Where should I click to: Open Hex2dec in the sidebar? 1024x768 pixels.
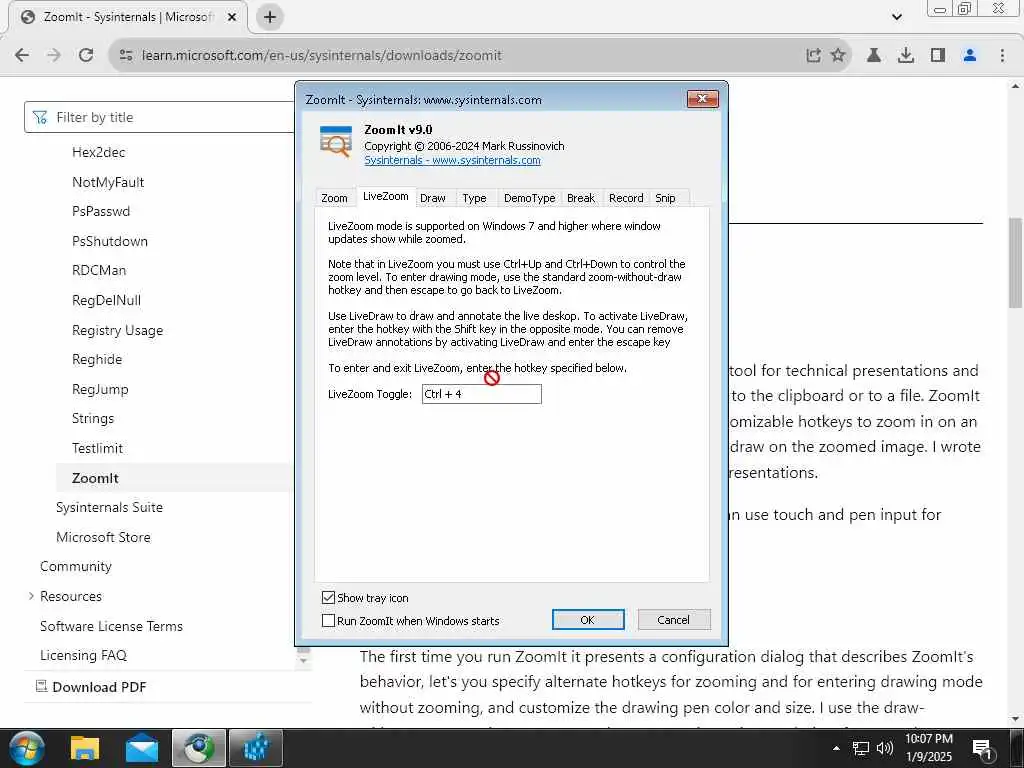[99, 152]
